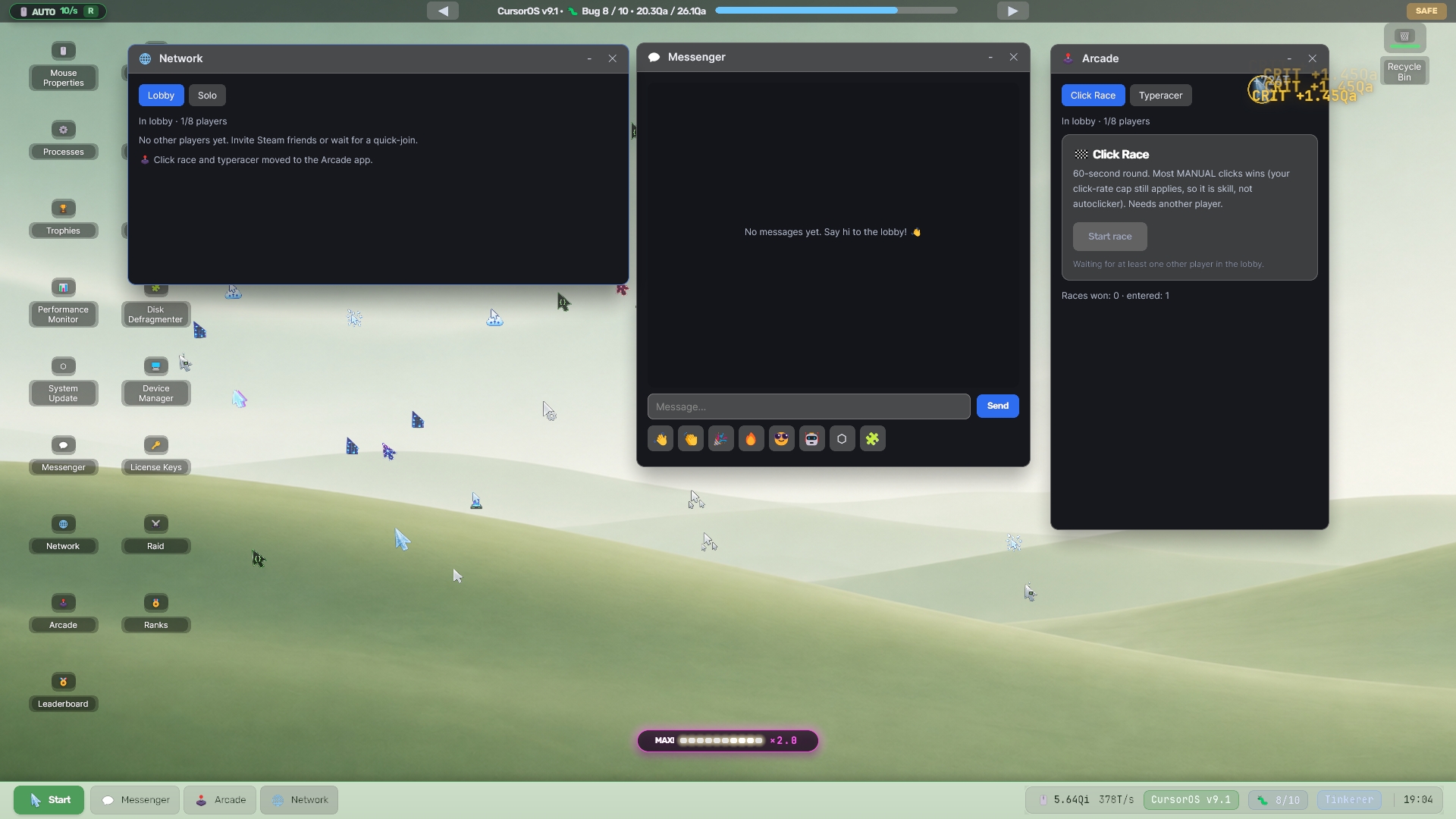The width and height of the screenshot is (1456, 819).
Task: Open the Start menu
Action: [49, 800]
